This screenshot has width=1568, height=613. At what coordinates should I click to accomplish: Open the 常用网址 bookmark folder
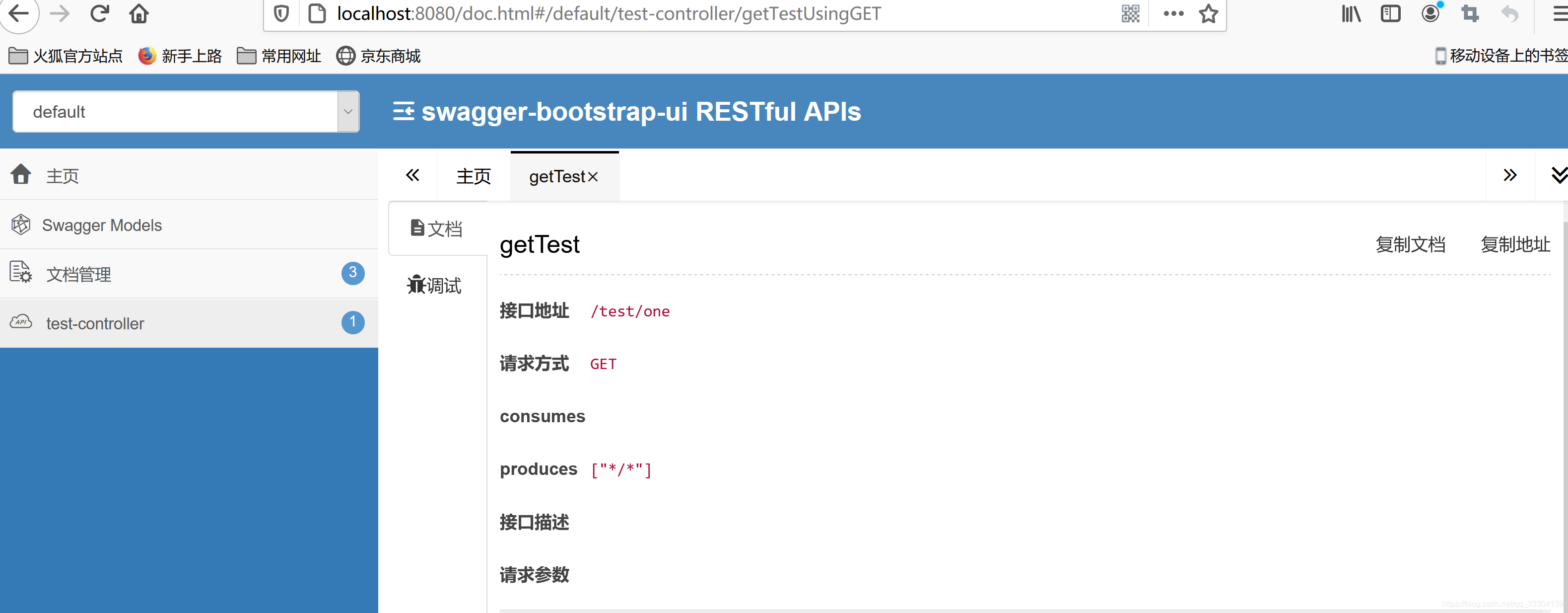coord(279,56)
